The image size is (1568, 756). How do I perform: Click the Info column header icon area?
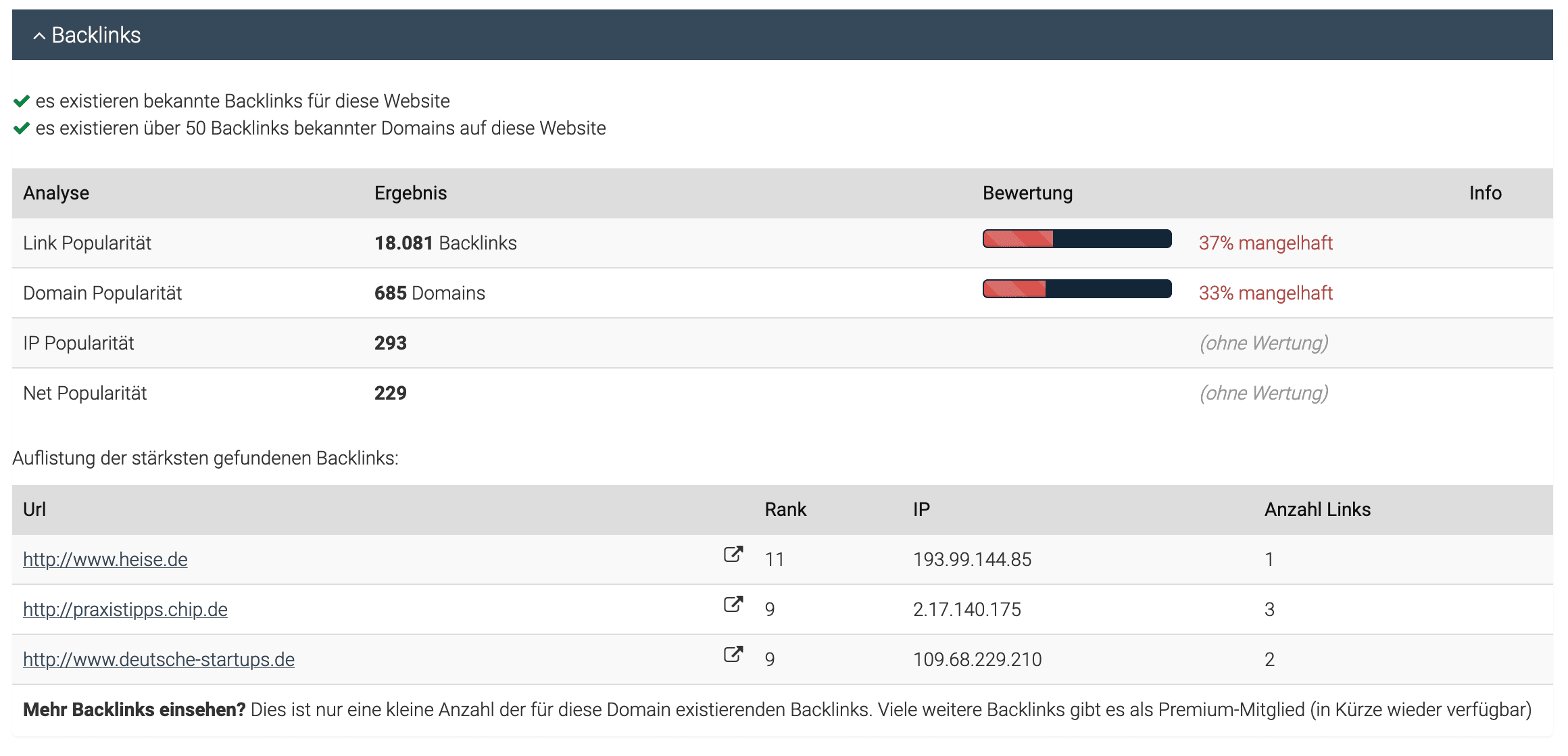[1484, 193]
